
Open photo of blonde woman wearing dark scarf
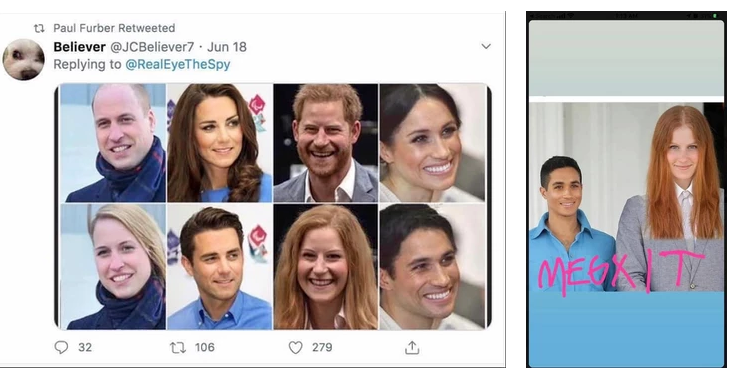pyautogui.click(x=113, y=266)
